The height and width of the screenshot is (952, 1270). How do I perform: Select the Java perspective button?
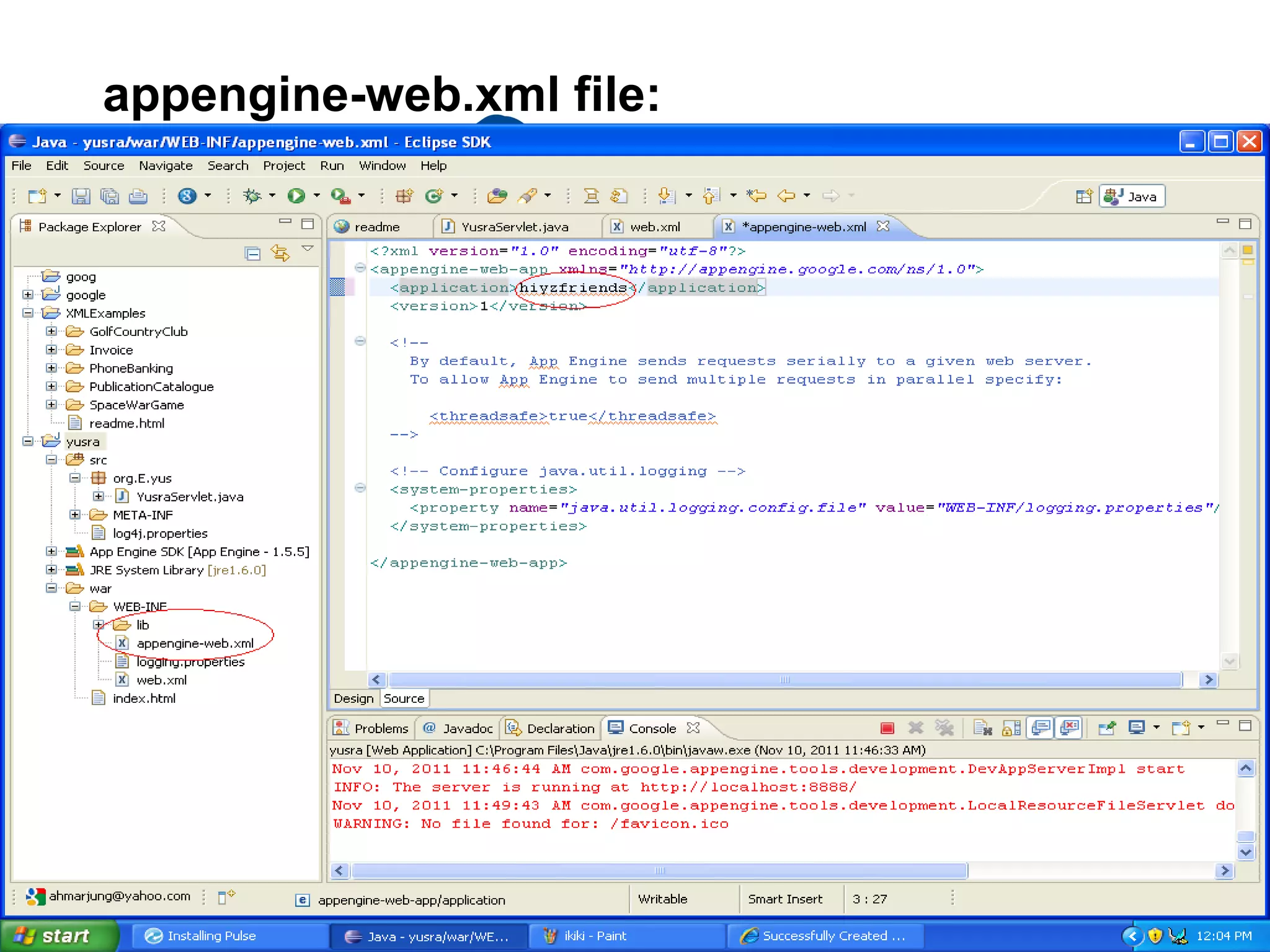click(x=1132, y=196)
